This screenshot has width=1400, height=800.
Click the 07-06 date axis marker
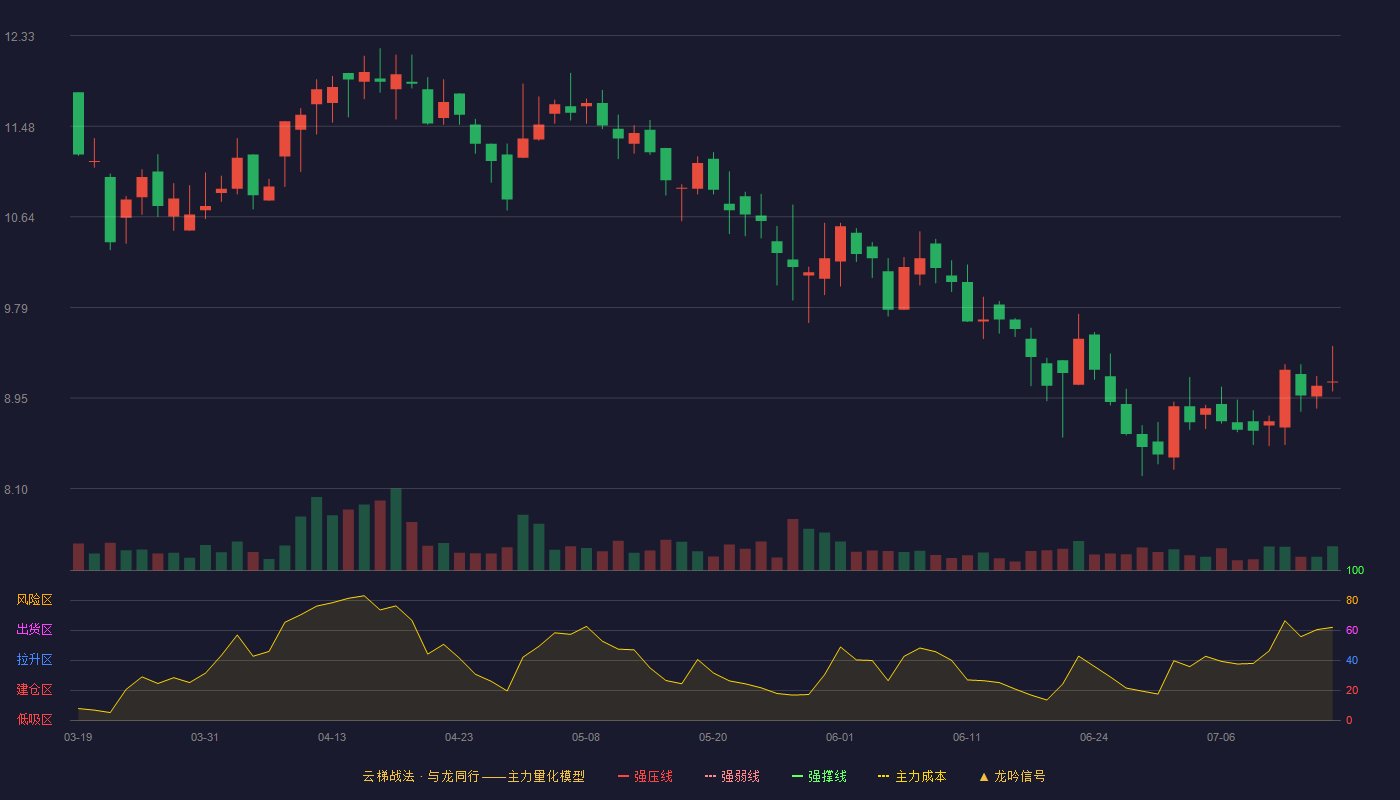pos(1221,737)
